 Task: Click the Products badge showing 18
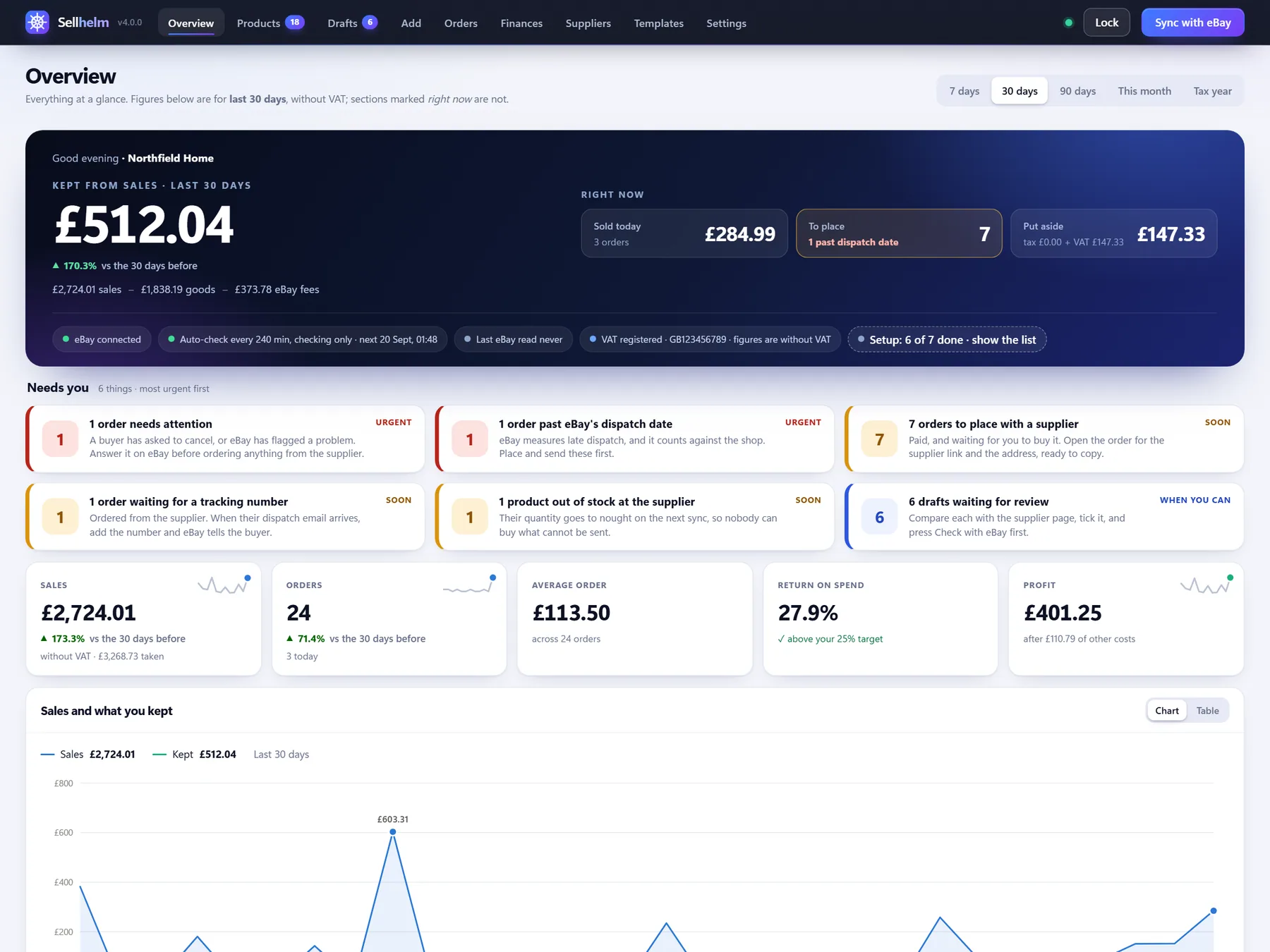pyautogui.click(x=295, y=22)
